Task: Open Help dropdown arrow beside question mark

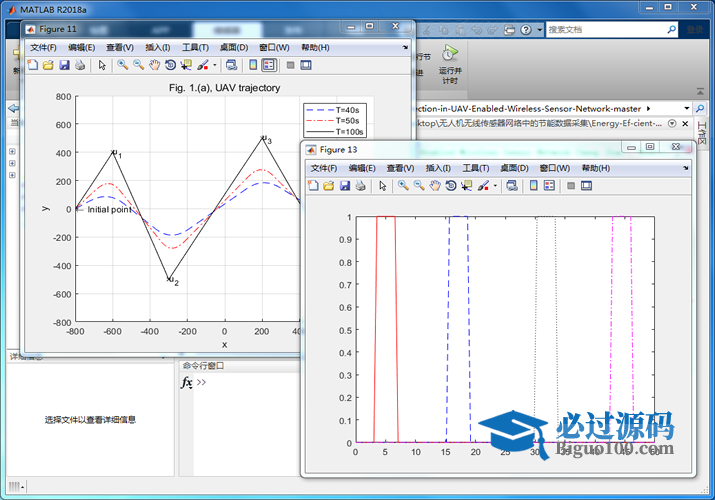Action: click(540, 30)
